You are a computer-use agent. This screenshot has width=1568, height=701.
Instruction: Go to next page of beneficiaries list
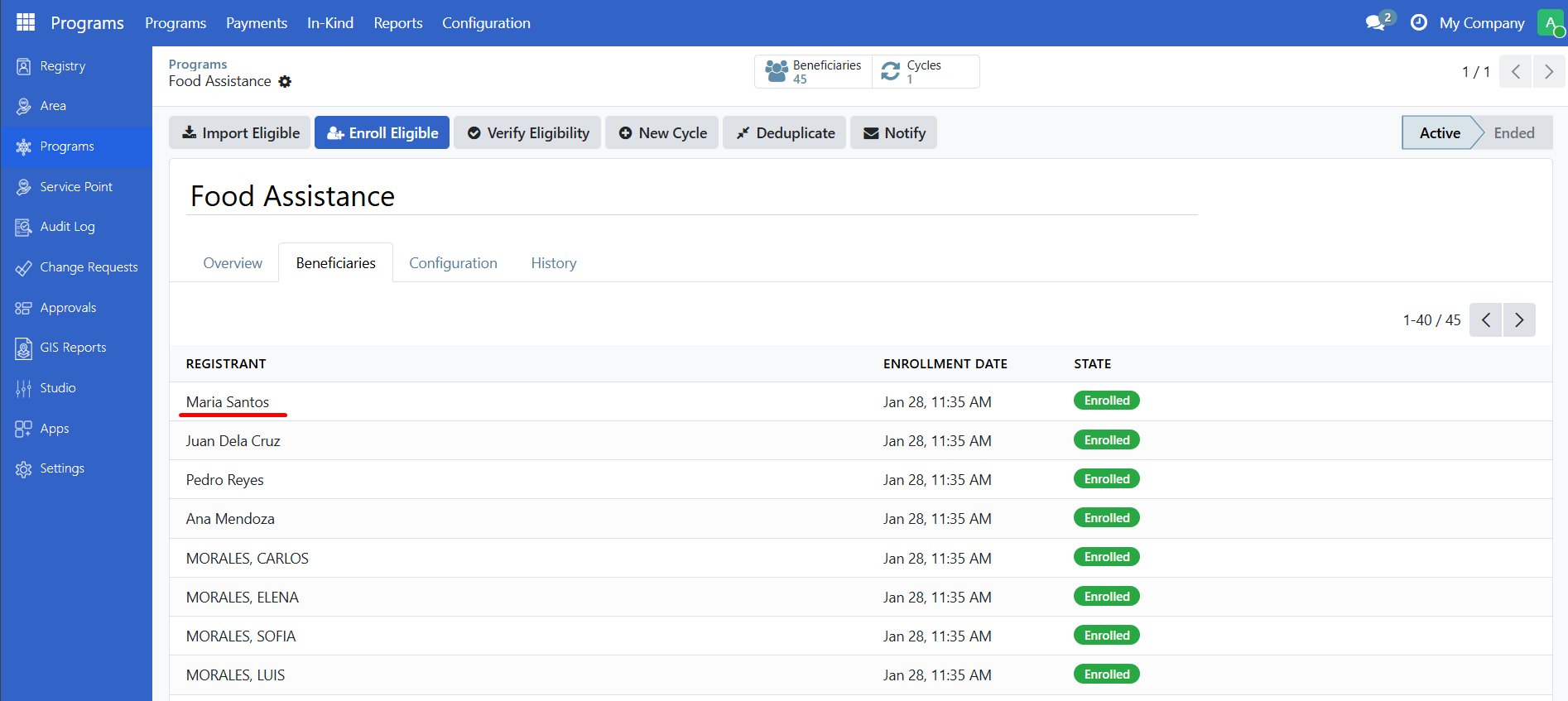(x=1518, y=320)
